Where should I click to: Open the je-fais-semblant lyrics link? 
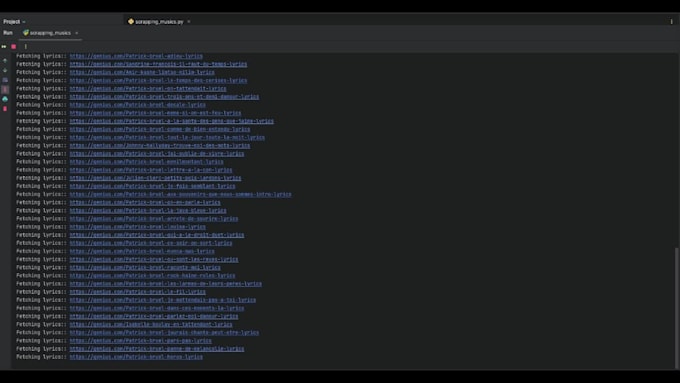pos(152,186)
